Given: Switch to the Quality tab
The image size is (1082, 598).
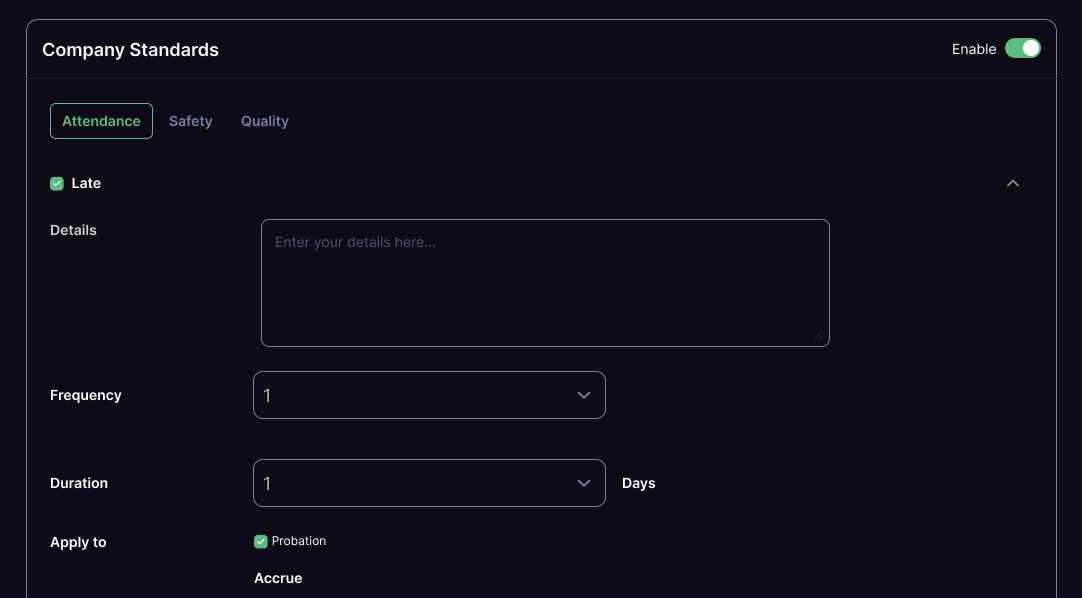Looking at the screenshot, I should tap(265, 121).
